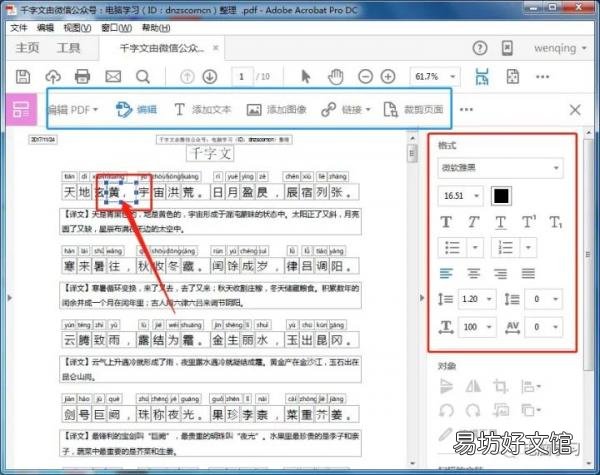Screen dimensions: 600x475
Task: Save the file with the floppy disk icon
Action: [23, 77]
